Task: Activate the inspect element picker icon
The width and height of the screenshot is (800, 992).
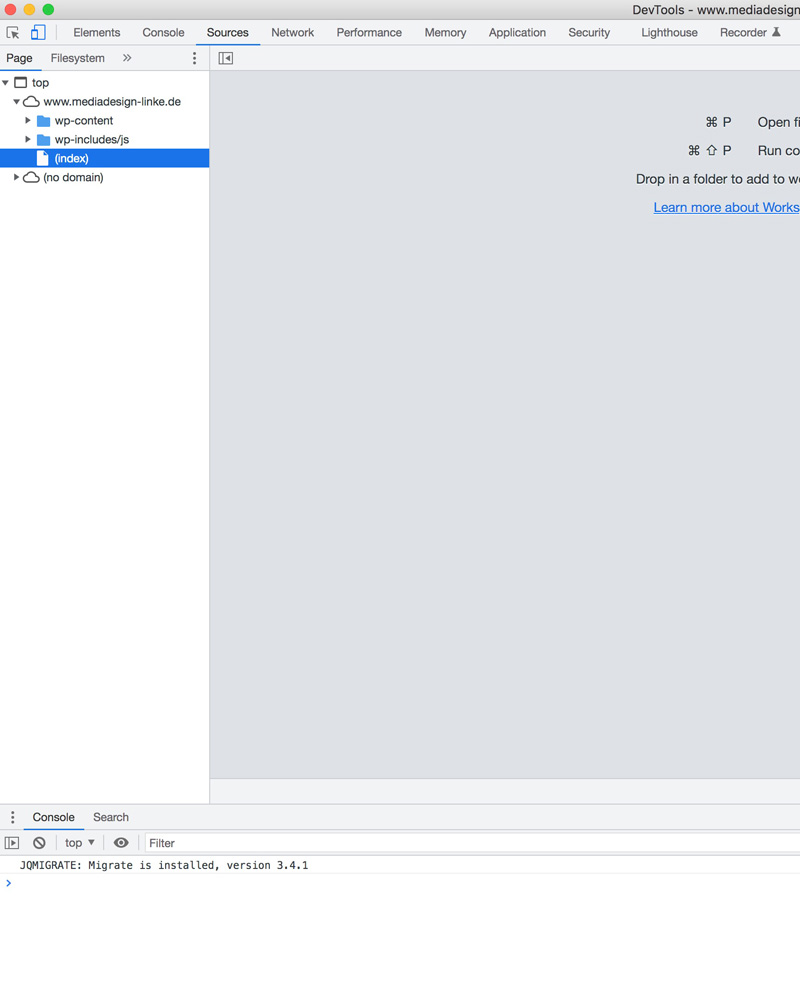Action: (13, 33)
